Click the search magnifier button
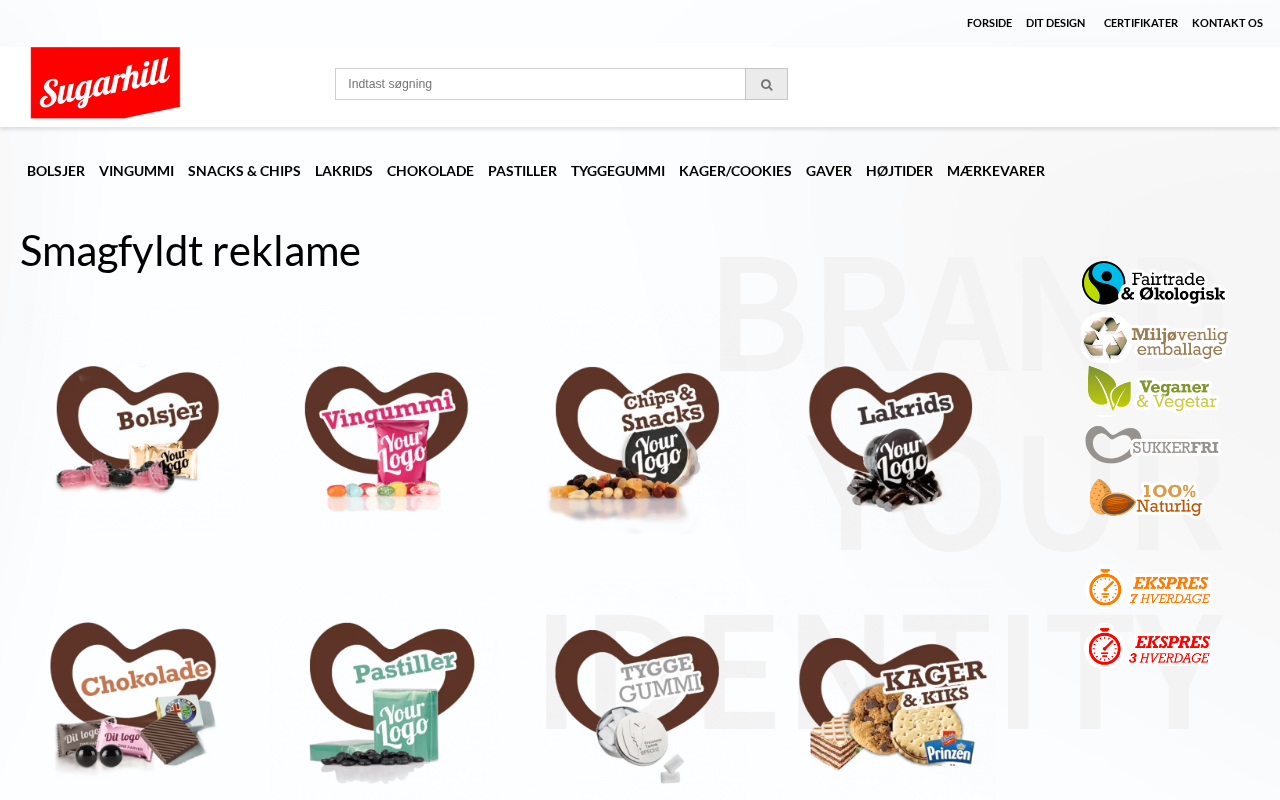This screenshot has height=800, width=1280. (x=766, y=84)
